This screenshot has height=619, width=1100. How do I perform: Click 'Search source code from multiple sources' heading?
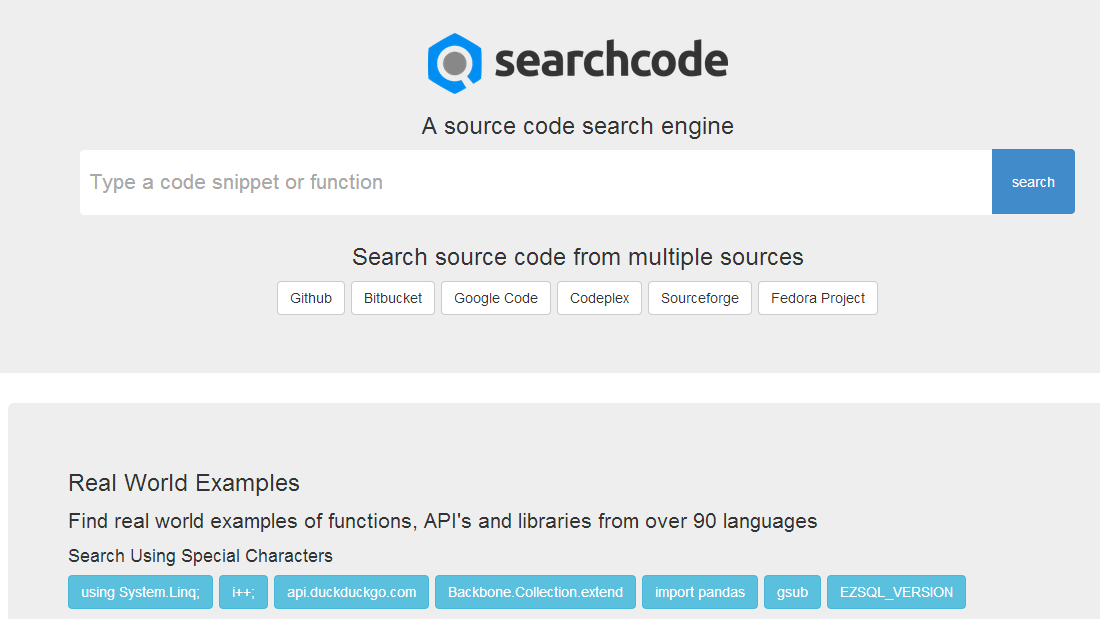(x=577, y=257)
